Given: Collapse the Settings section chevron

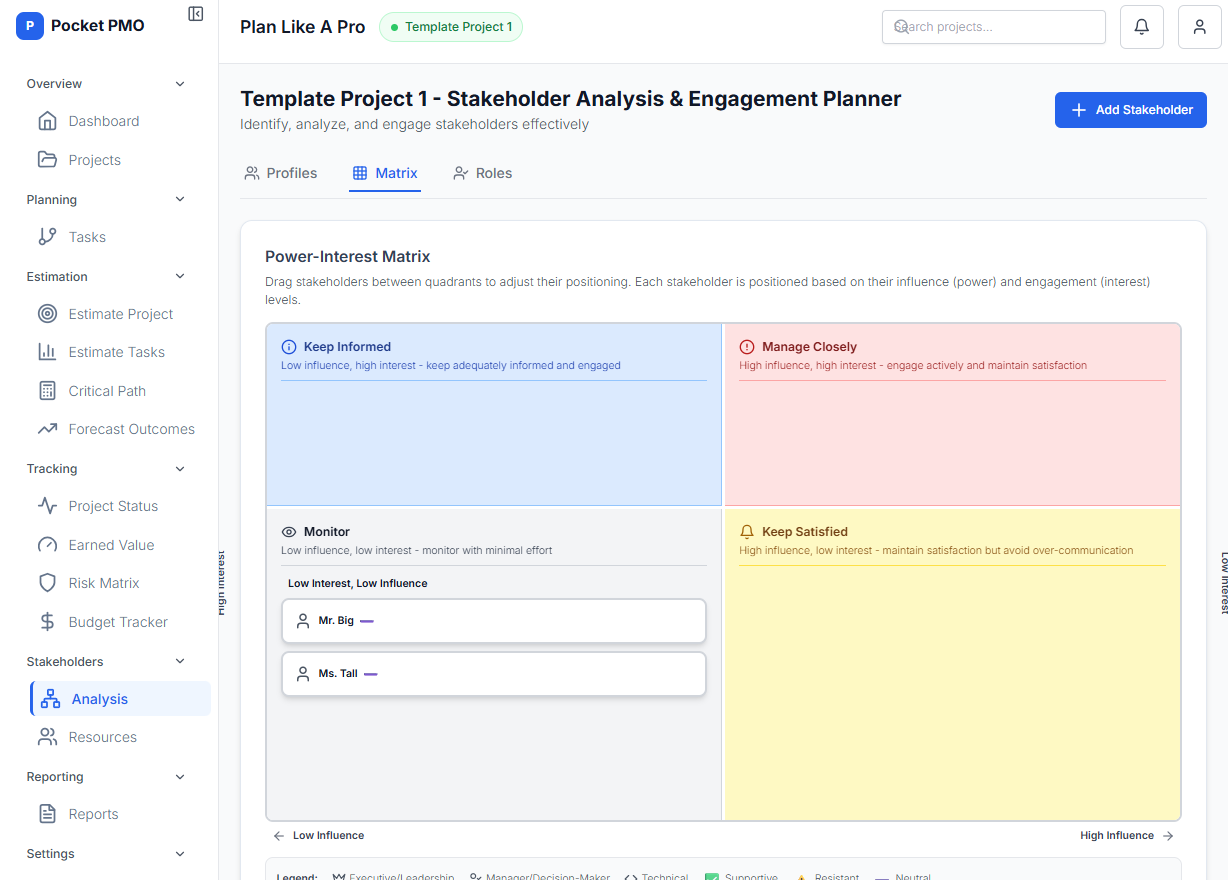Looking at the screenshot, I should (180, 853).
